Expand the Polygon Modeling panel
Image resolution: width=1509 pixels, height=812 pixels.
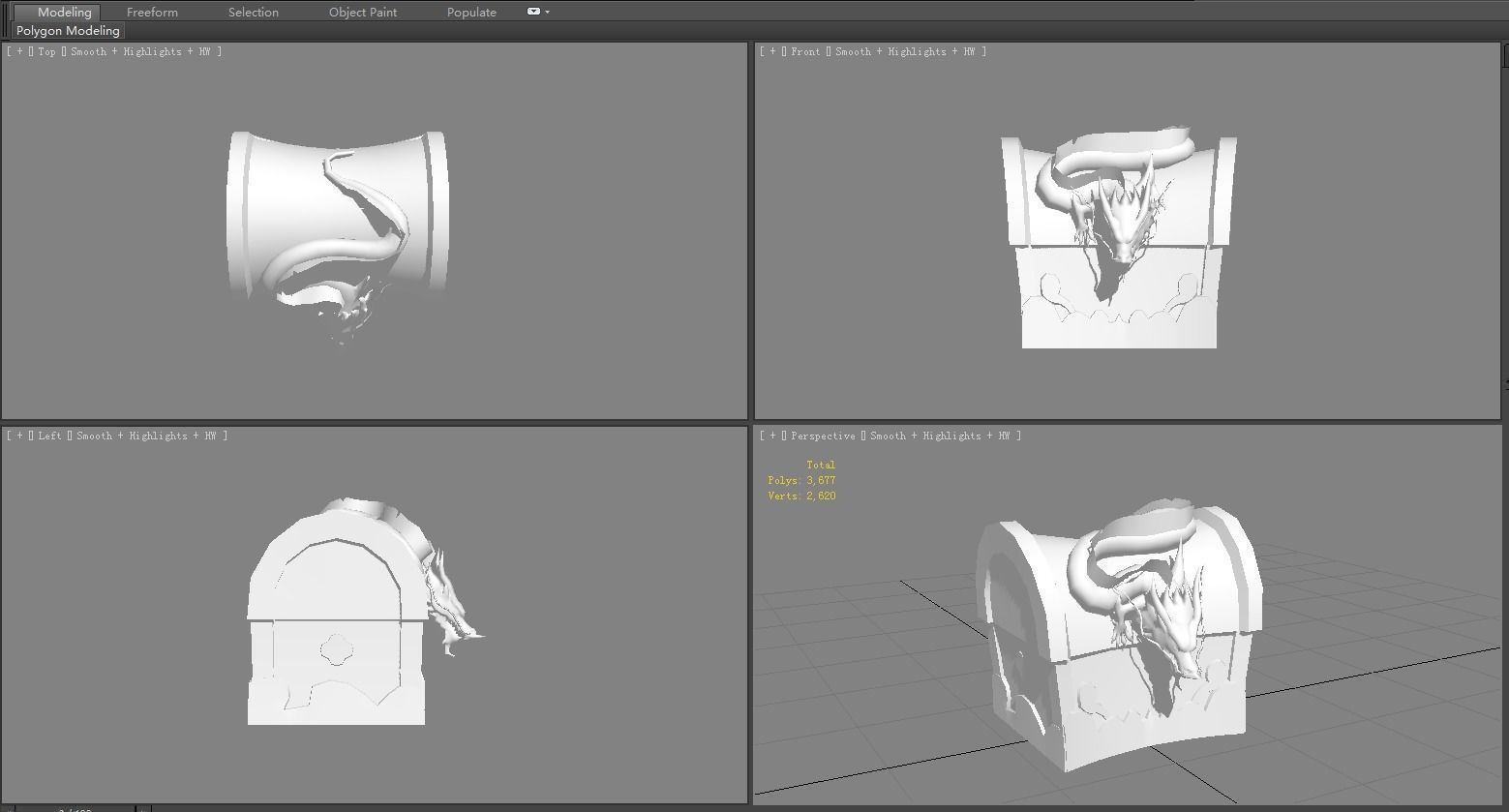[68, 31]
